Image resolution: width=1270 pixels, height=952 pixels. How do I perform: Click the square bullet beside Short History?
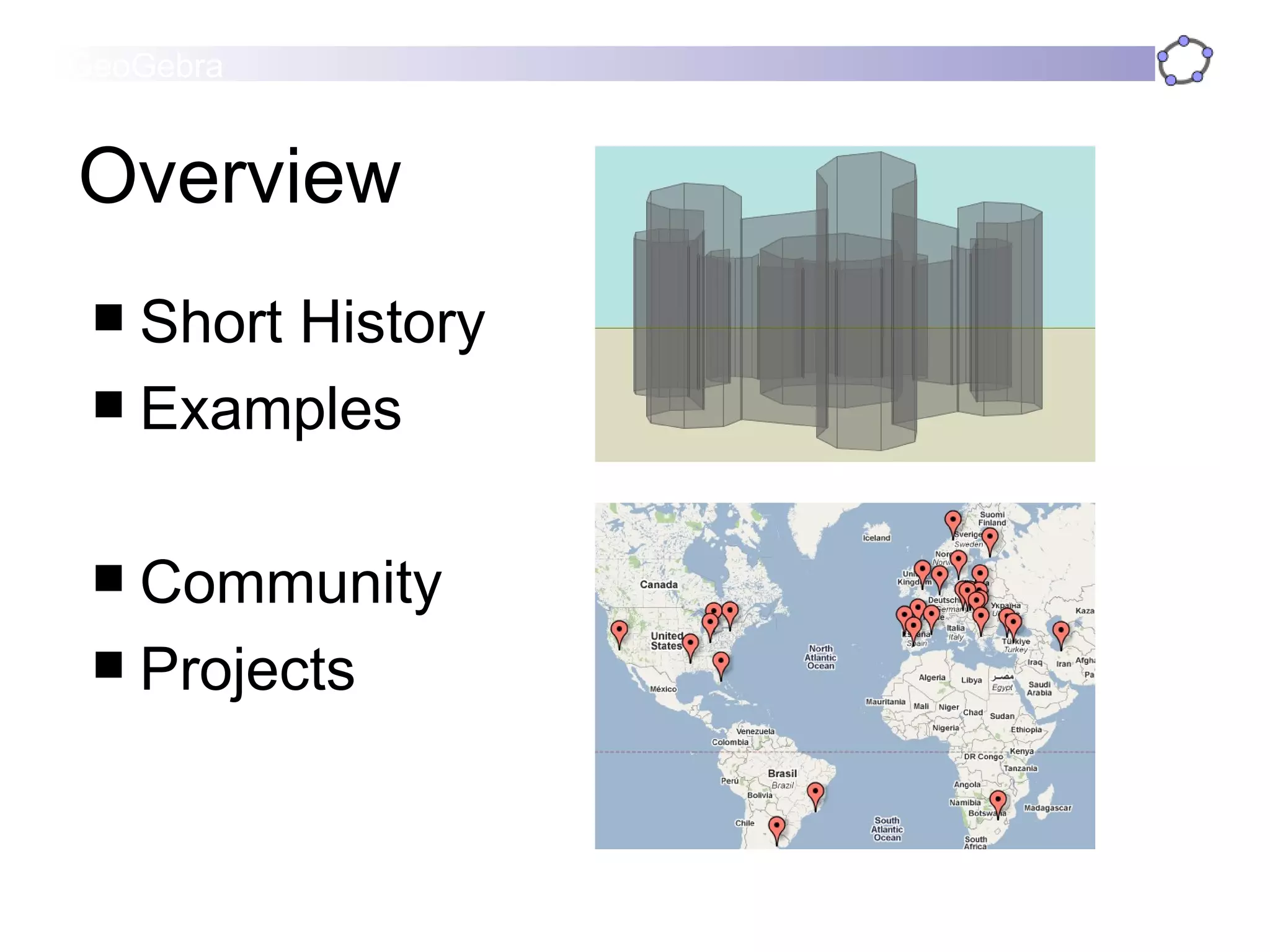tap(109, 317)
